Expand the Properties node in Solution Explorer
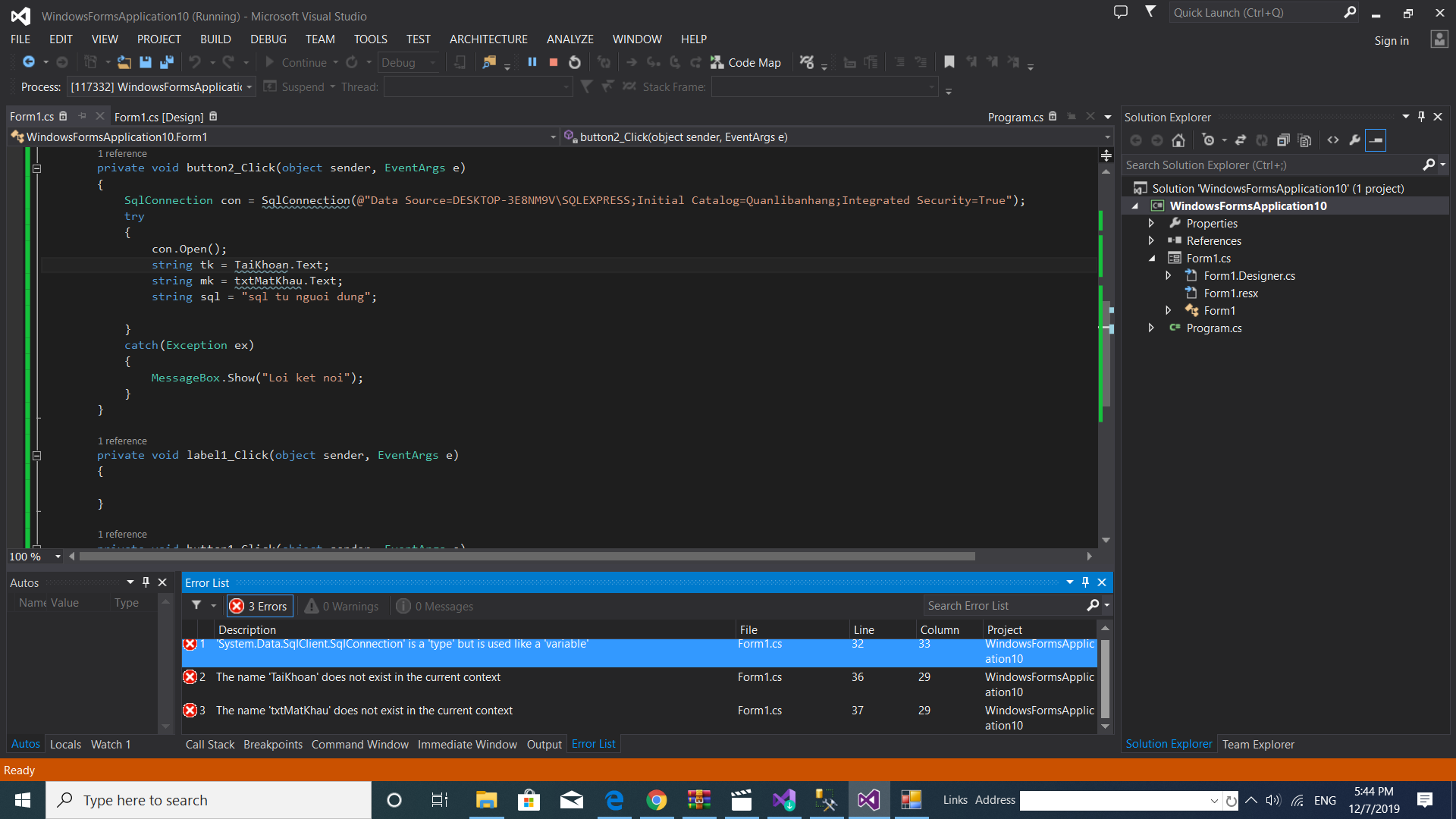 point(1151,223)
